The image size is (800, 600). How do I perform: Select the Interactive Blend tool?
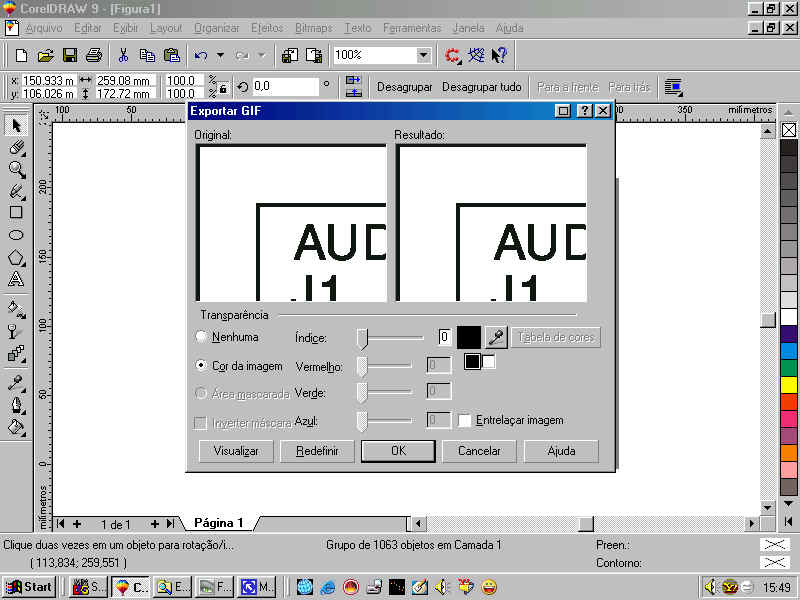pos(16,353)
